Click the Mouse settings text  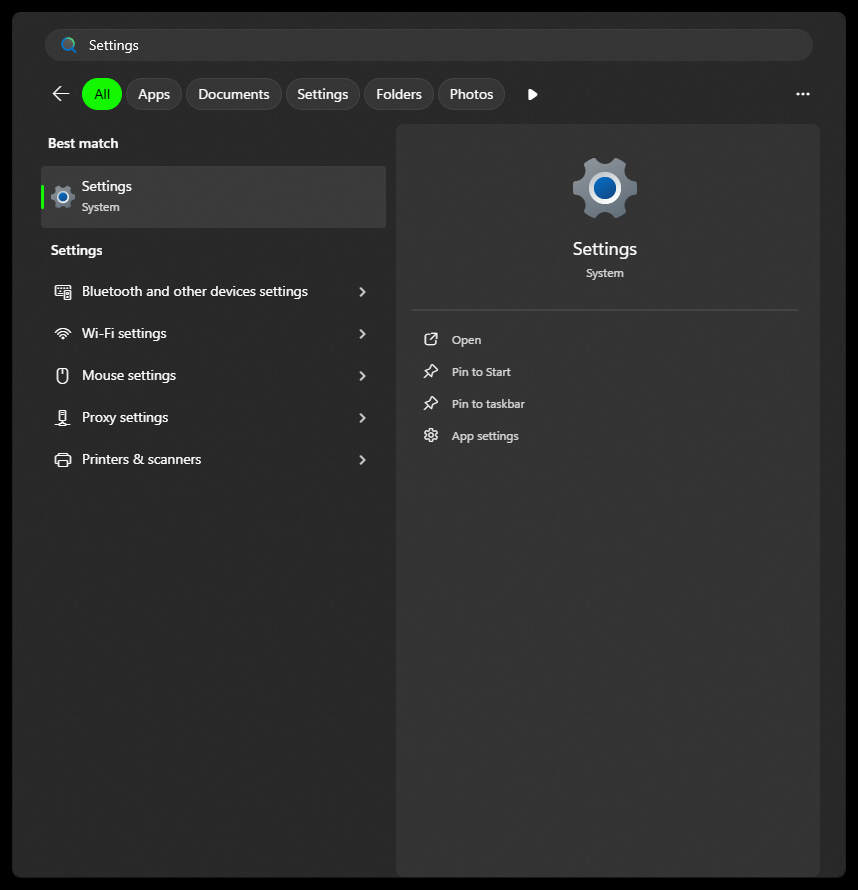pyautogui.click(x=129, y=375)
